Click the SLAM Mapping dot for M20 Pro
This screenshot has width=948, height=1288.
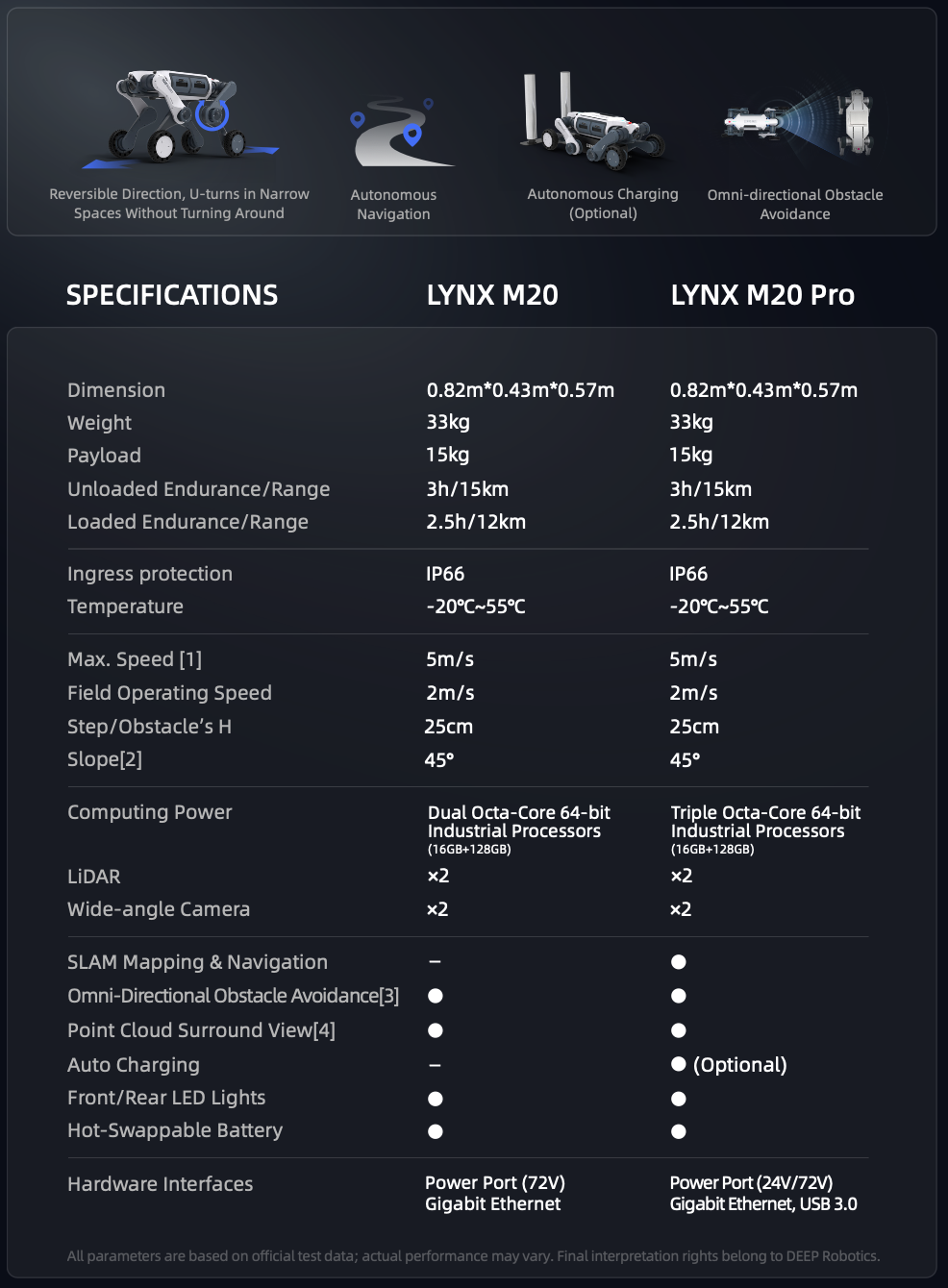(x=679, y=962)
